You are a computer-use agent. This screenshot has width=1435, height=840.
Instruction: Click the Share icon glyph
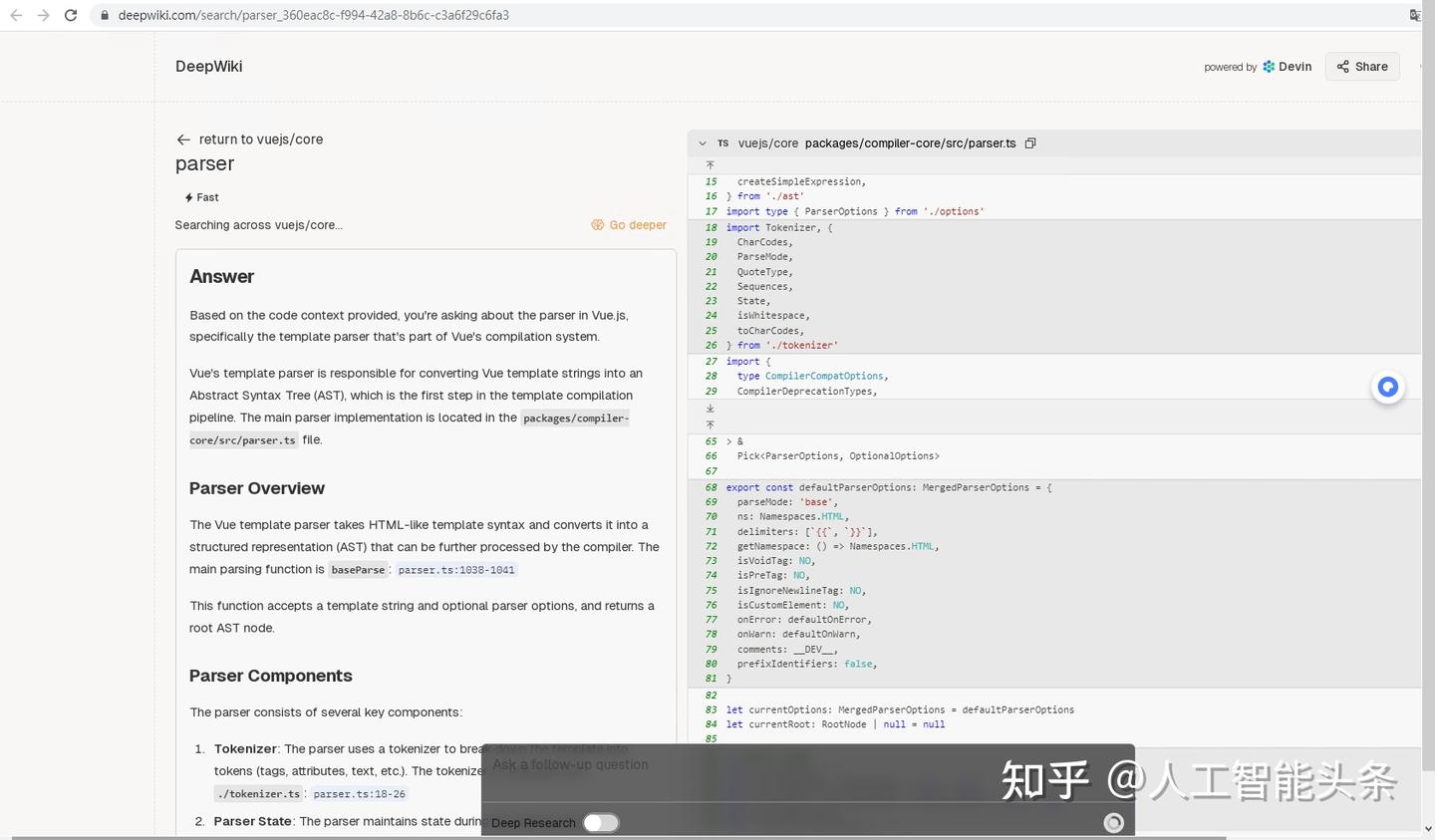1343,67
